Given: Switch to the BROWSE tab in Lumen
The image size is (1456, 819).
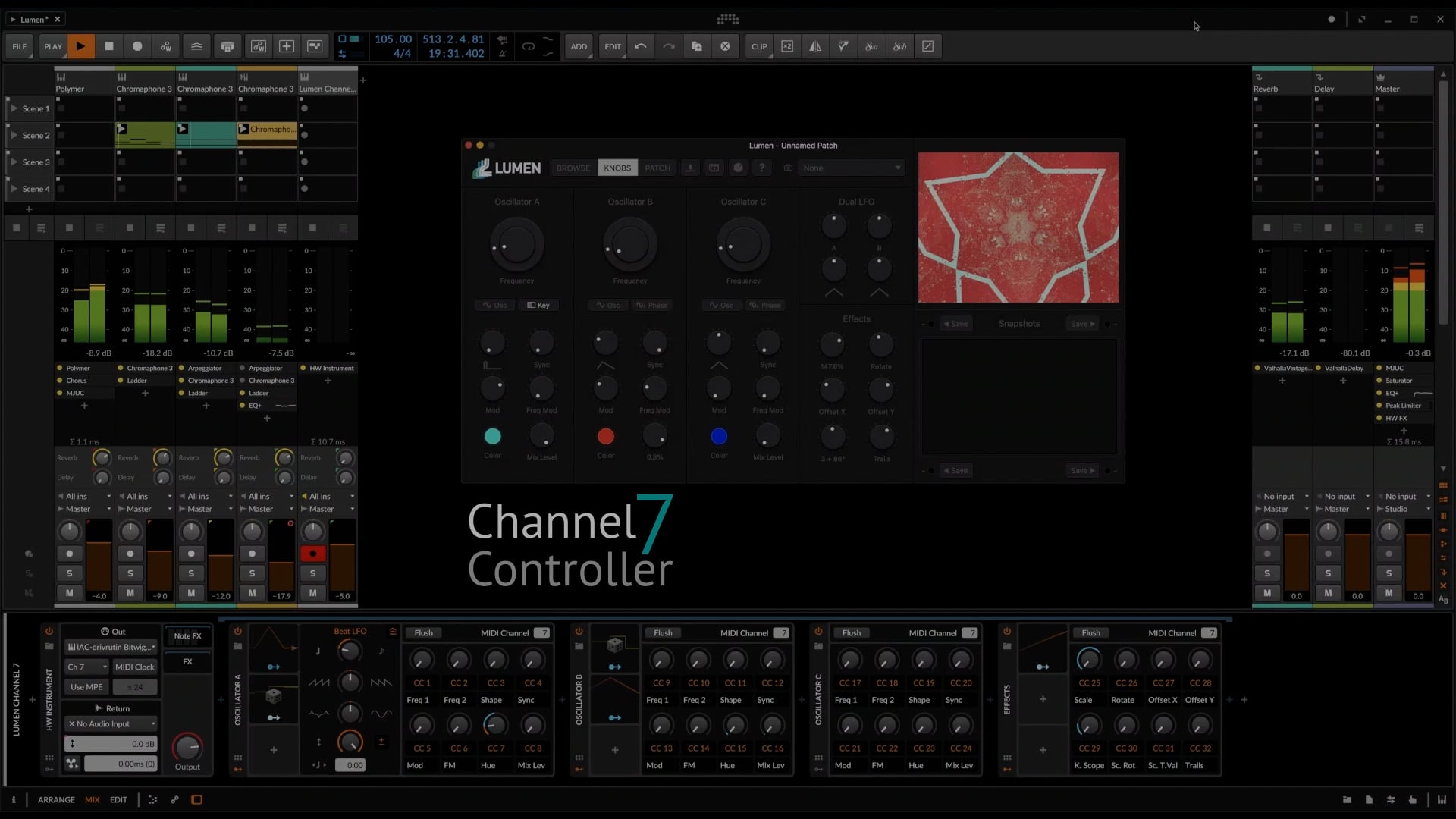Looking at the screenshot, I should 573,168.
